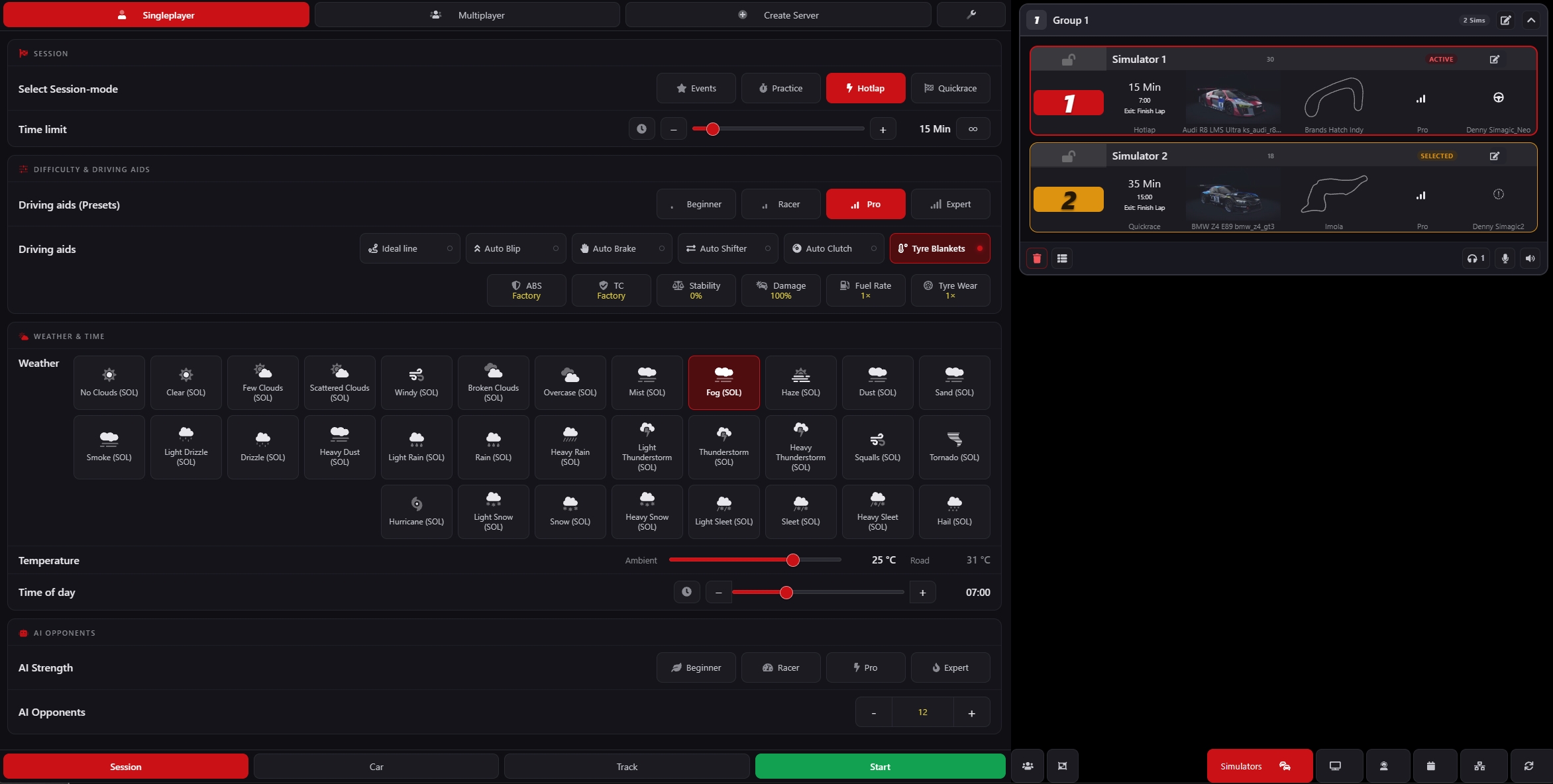This screenshot has height=784, width=1553.
Task: Click the green Start button
Action: (880, 766)
